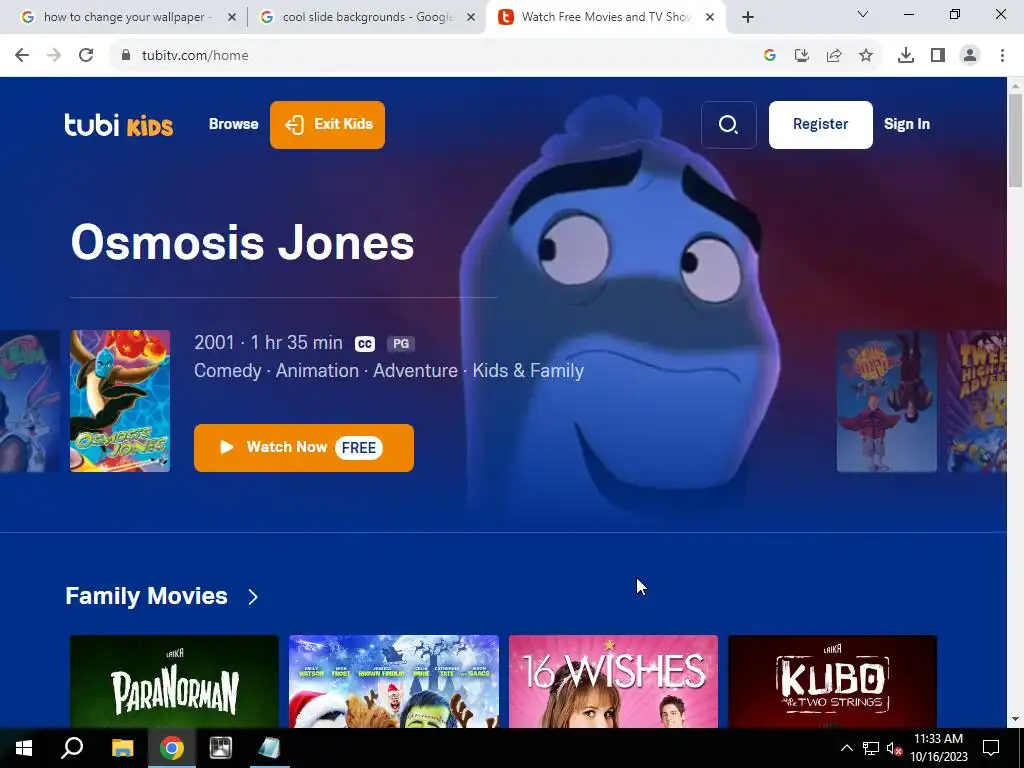Bookmark this page with the star icon
The height and width of the screenshot is (768, 1024).
pos(866,56)
